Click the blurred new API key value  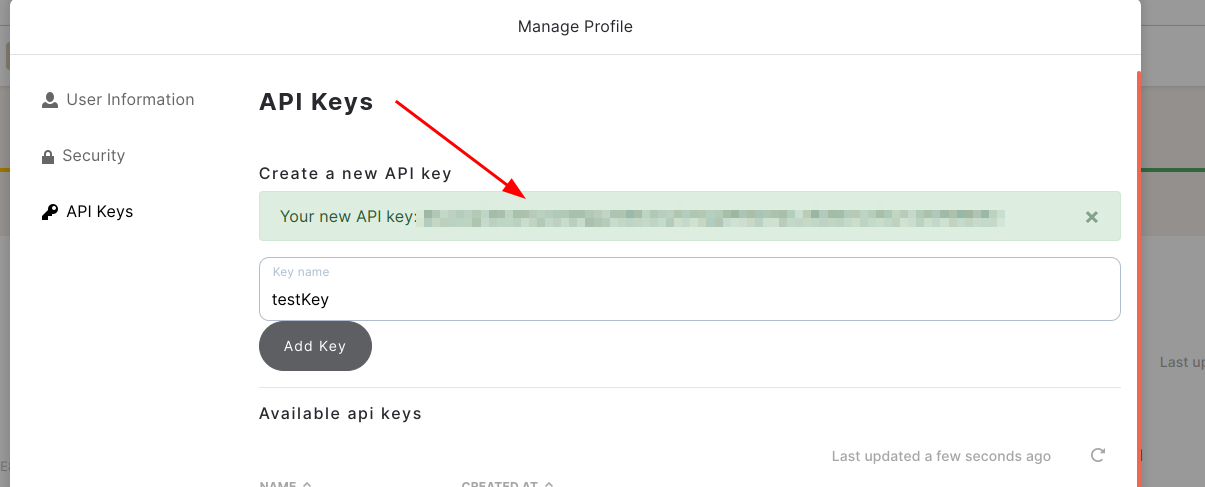coord(712,216)
